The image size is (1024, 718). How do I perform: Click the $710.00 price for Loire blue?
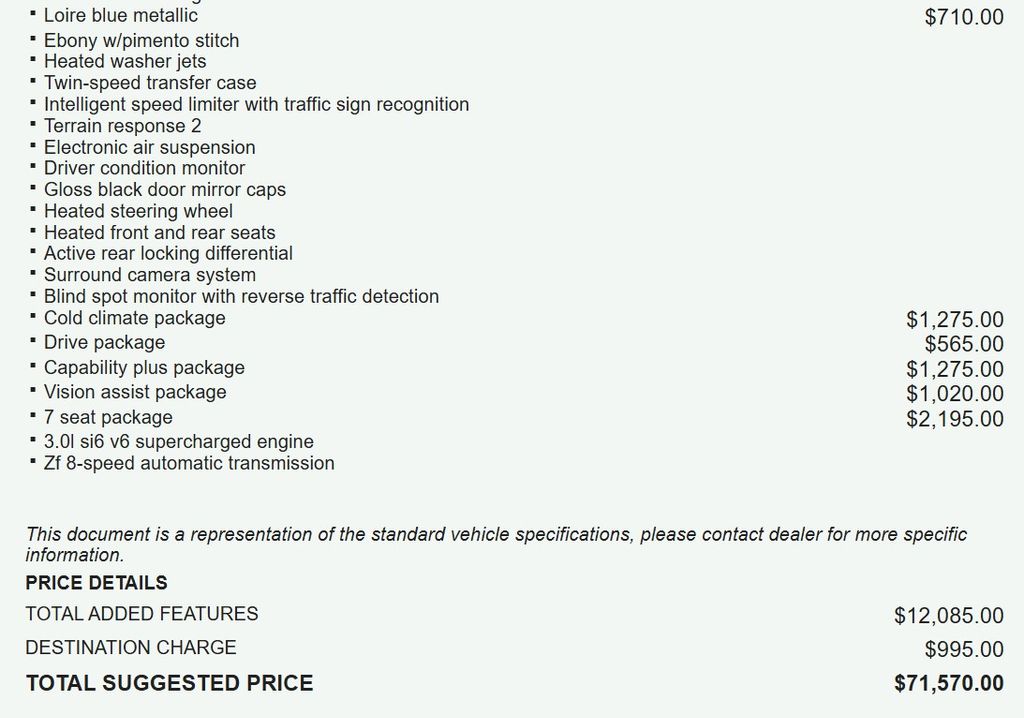(964, 17)
